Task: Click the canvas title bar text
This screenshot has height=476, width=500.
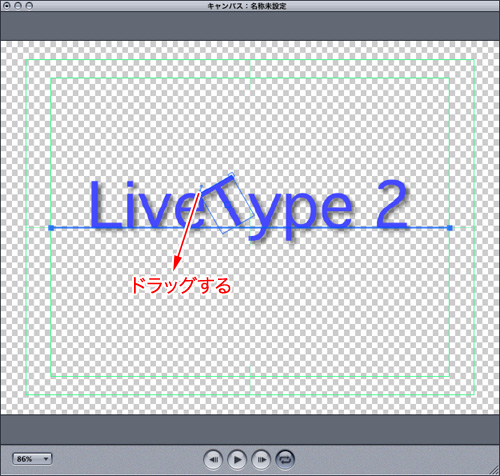Action: (x=246, y=6)
